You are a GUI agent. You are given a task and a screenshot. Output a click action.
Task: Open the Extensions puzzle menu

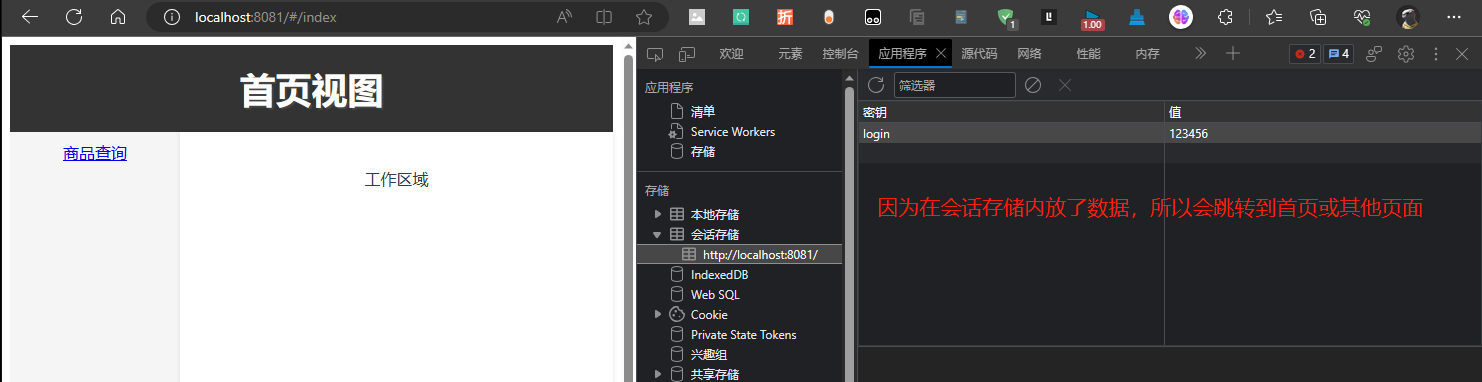coord(1225,17)
